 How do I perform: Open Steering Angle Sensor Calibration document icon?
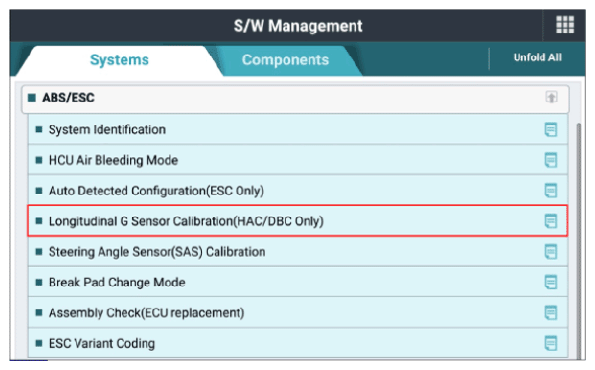pyautogui.click(x=551, y=252)
